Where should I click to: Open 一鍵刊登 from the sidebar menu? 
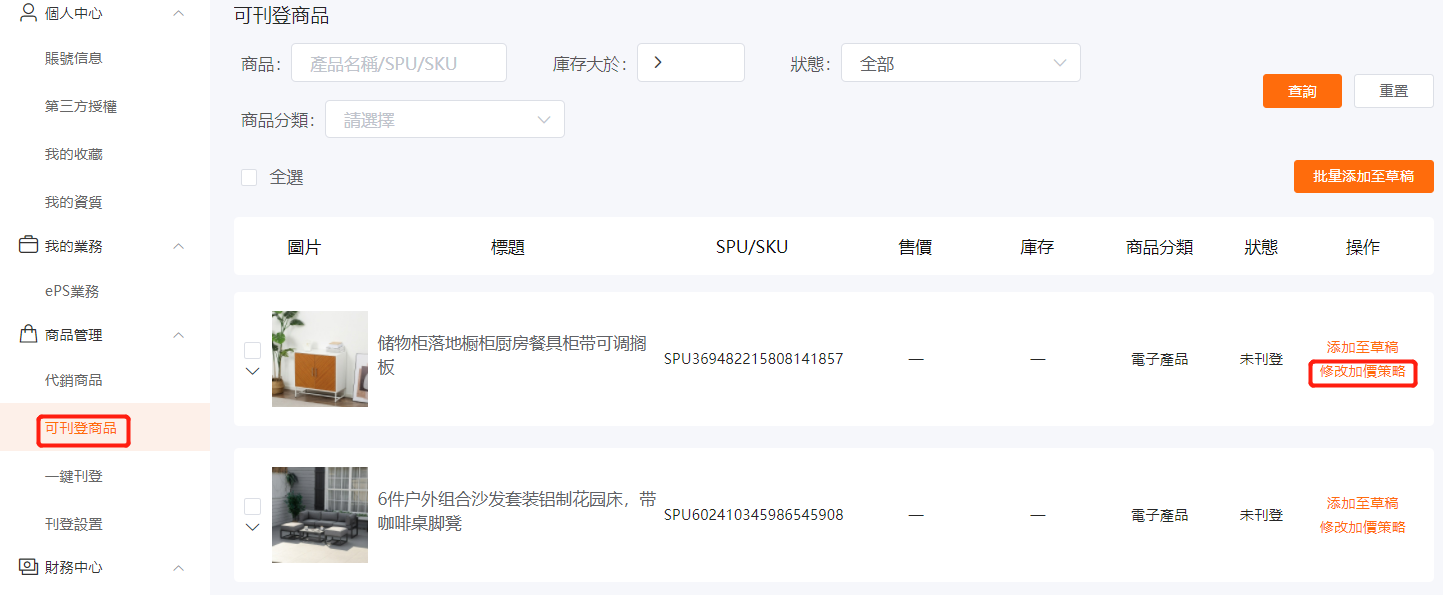(74, 476)
